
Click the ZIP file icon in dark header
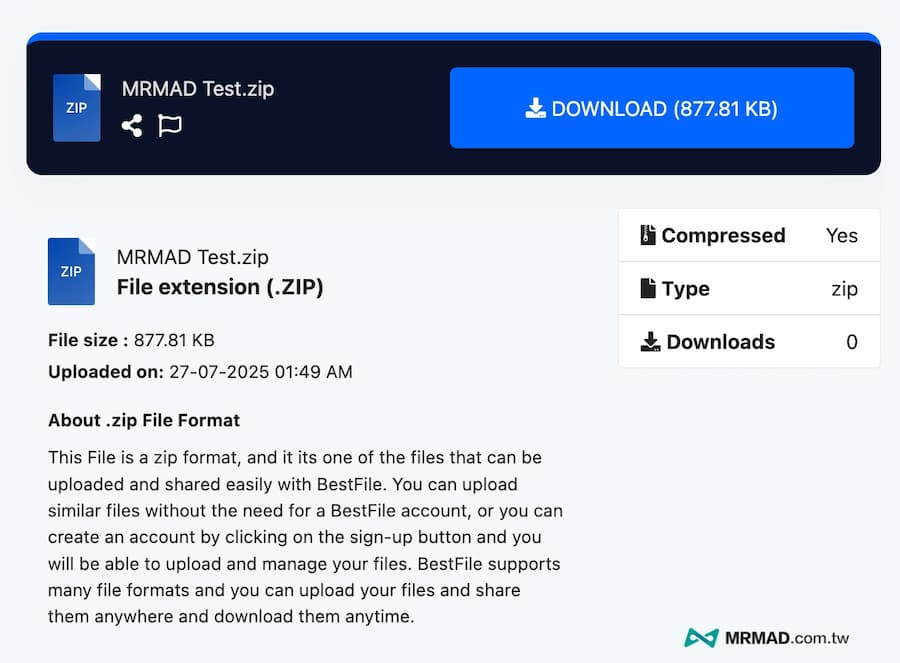point(77,107)
